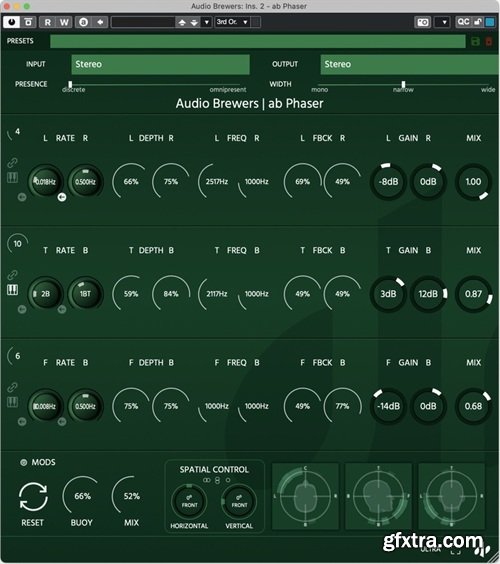Click the green save preset icon

click(476, 42)
